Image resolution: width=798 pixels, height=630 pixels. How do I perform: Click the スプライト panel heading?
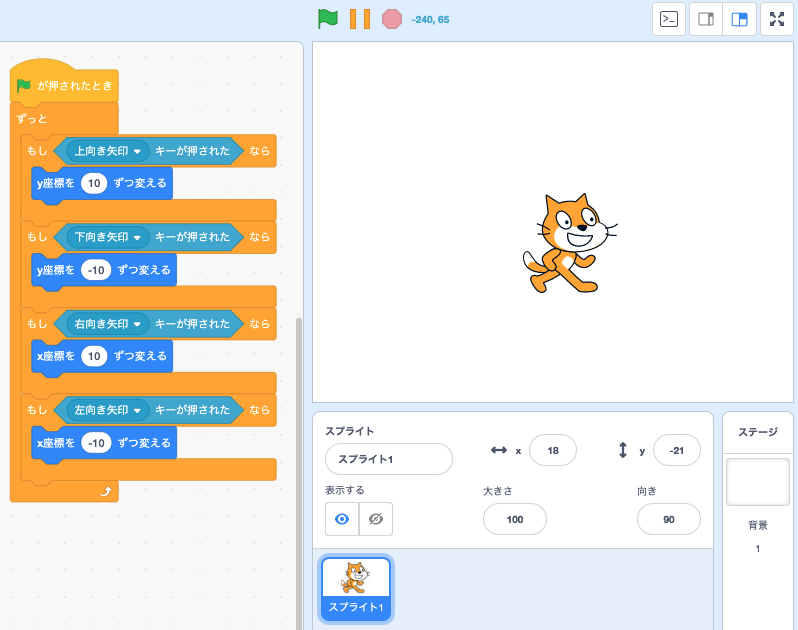(350, 431)
